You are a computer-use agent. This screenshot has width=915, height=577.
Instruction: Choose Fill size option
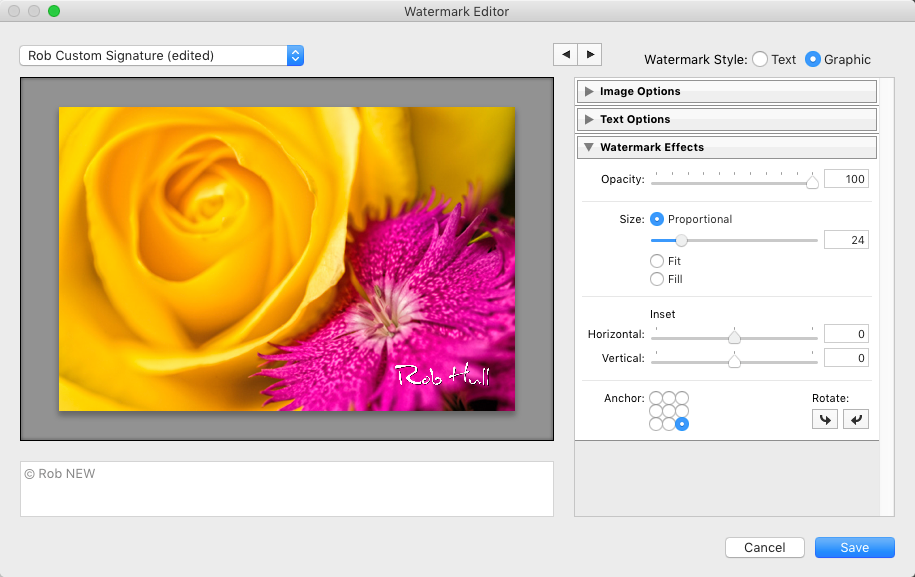click(656, 279)
